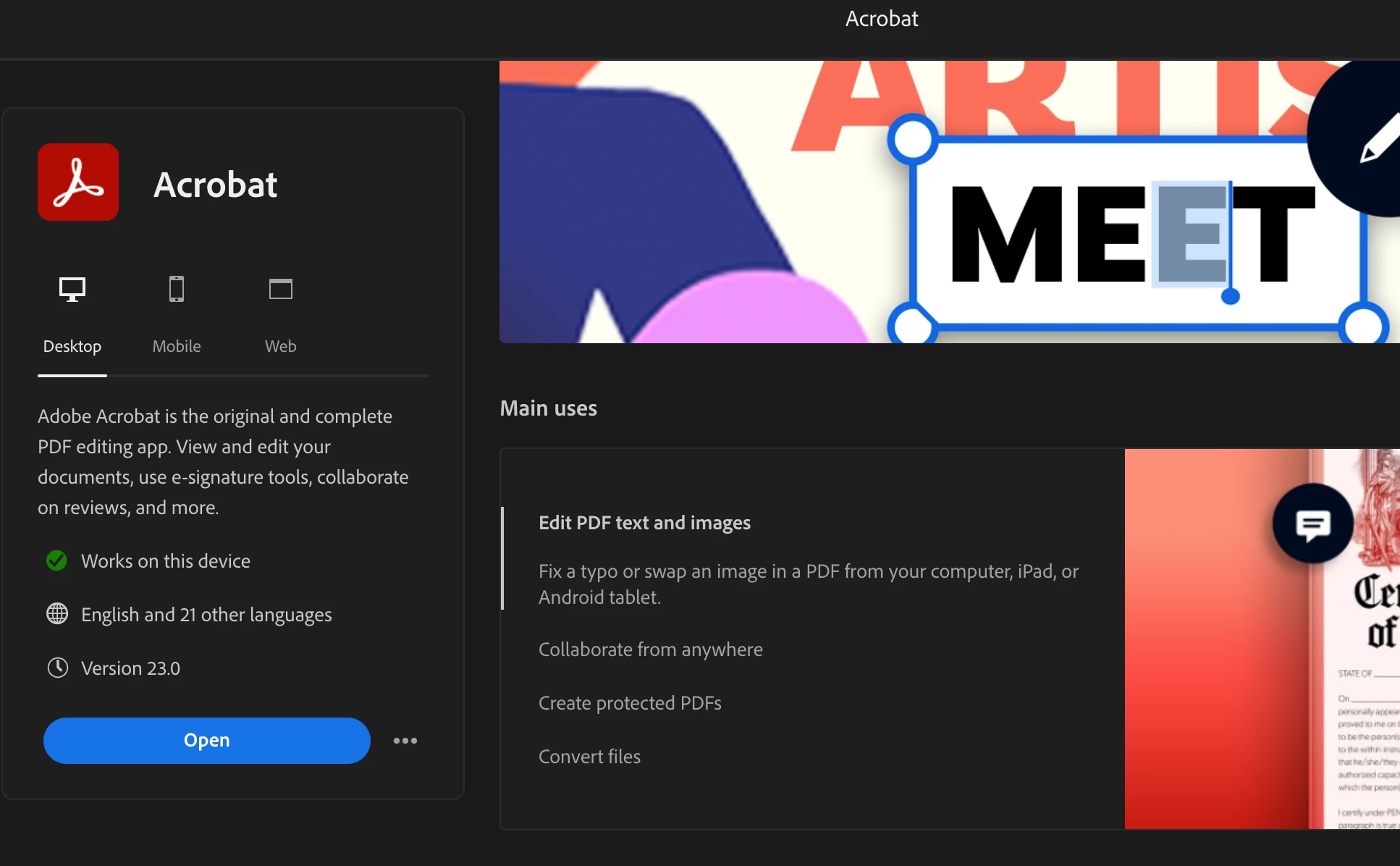Click the comment bubble icon
Viewport: 1400px width, 866px height.
click(x=1313, y=524)
